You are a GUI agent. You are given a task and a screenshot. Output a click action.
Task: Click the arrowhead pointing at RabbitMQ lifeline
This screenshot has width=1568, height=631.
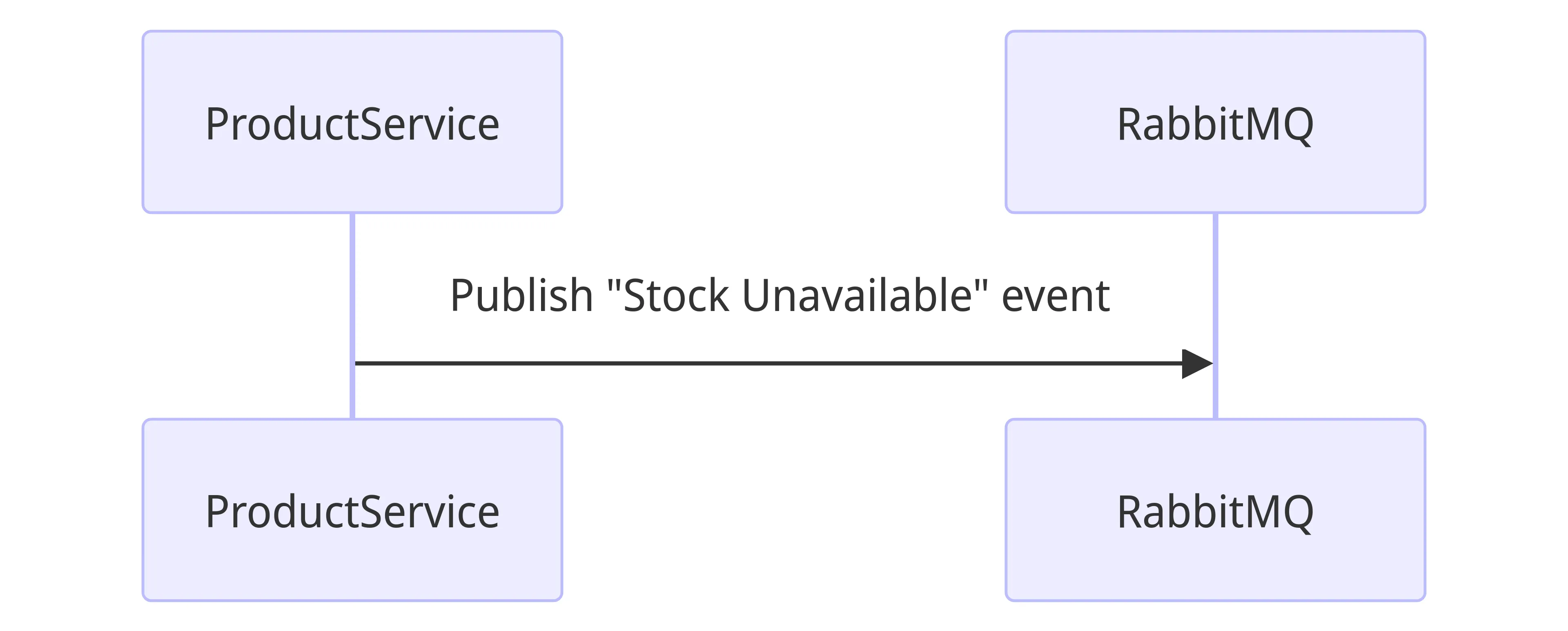pyautogui.click(x=1196, y=363)
